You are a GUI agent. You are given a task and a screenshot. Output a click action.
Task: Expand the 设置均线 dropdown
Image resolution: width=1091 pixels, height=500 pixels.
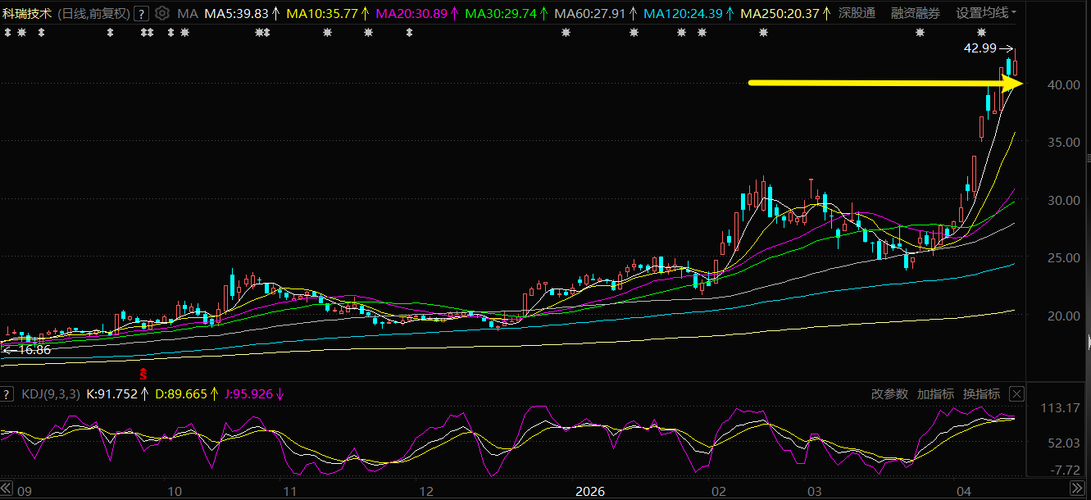click(986, 14)
